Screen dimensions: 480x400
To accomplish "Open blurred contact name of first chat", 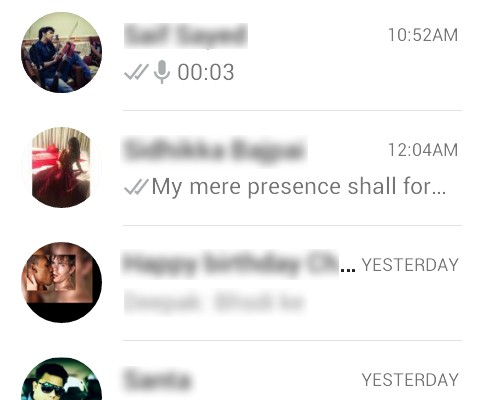I will pos(186,36).
